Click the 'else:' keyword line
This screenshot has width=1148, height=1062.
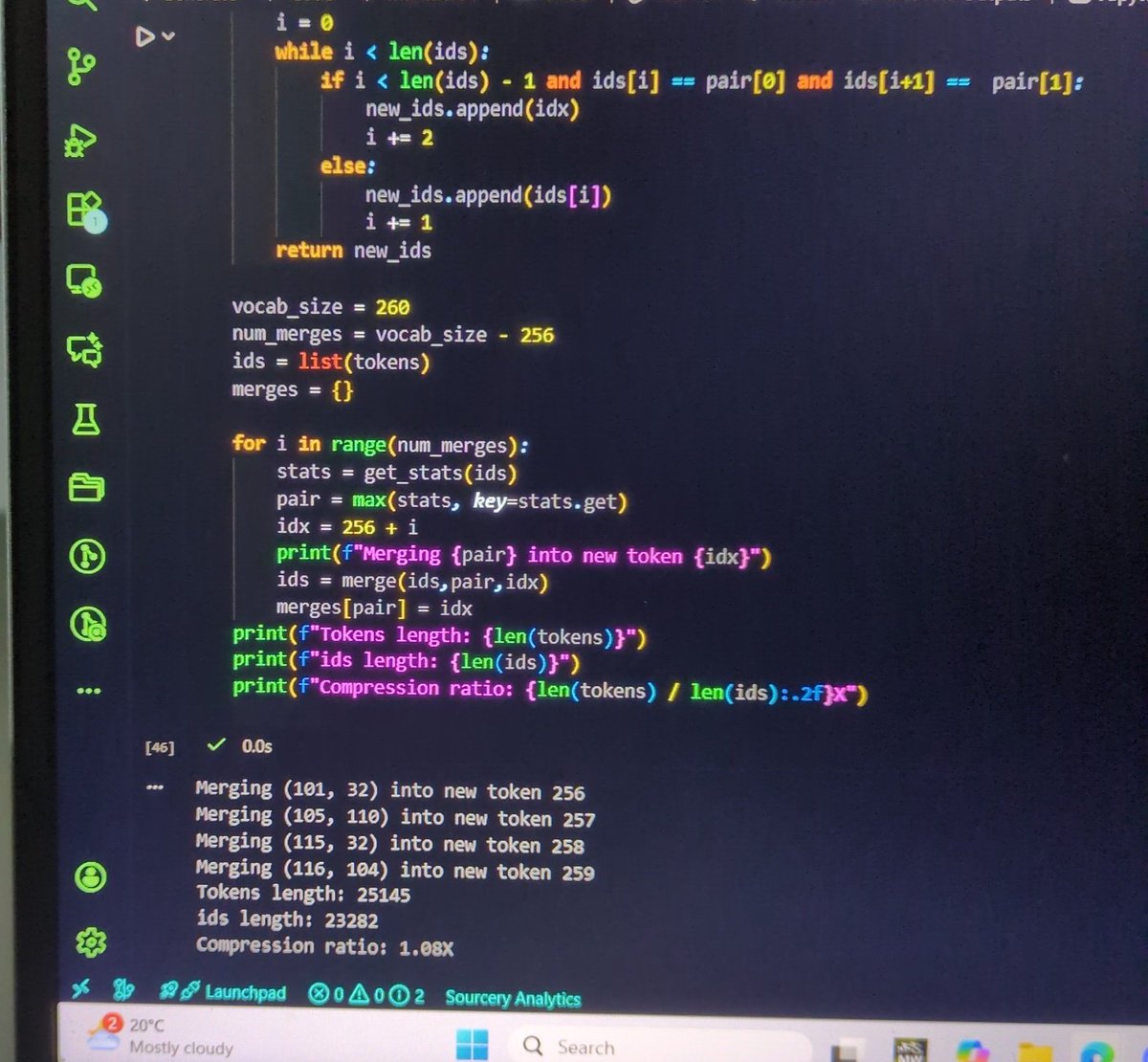(x=348, y=166)
